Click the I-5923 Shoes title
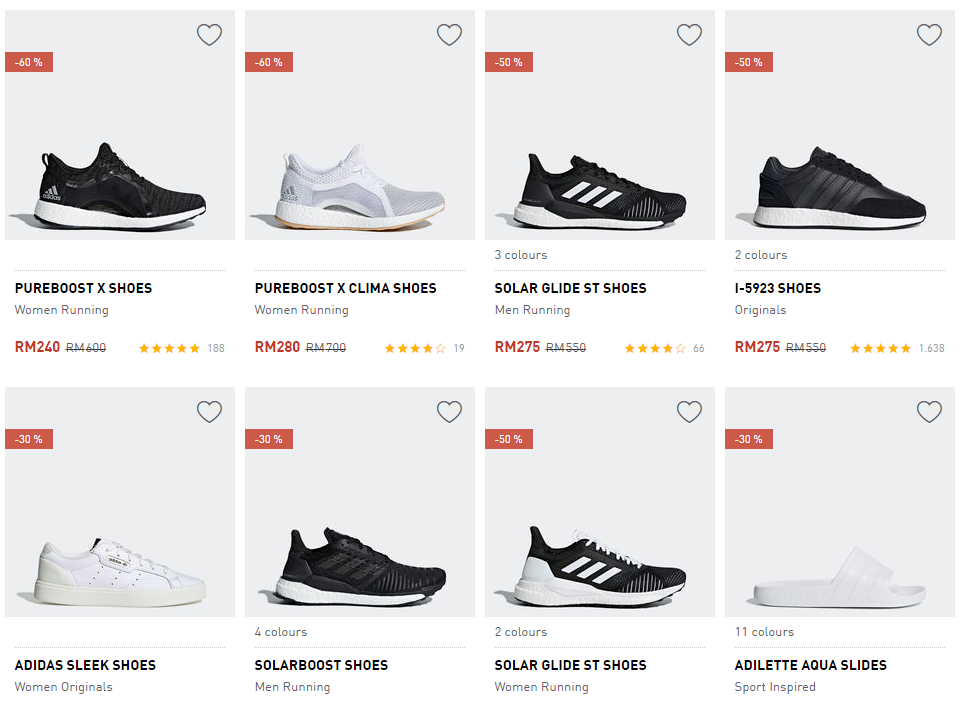The width and height of the screenshot is (973, 710). point(777,288)
